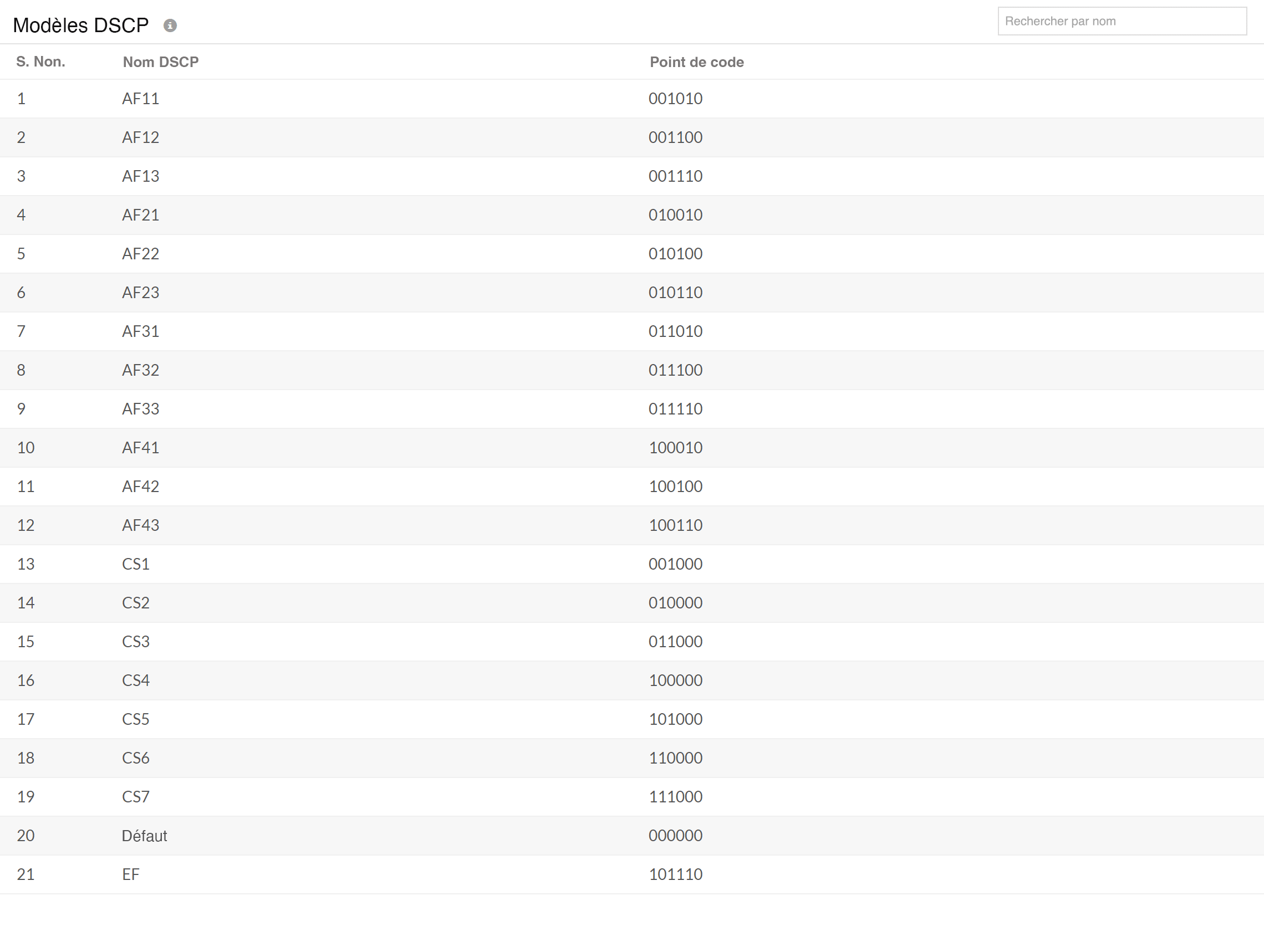Image resolution: width=1264 pixels, height=952 pixels.
Task: Click code point 001100 of AF12
Action: 676,137
